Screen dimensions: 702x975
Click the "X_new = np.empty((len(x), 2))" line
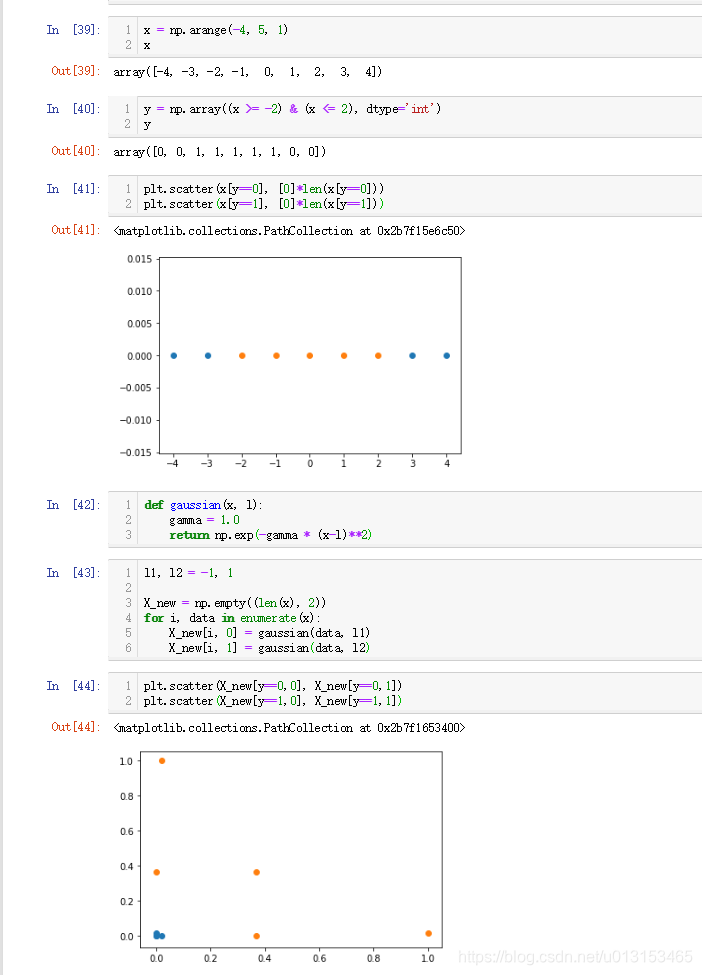(234, 603)
